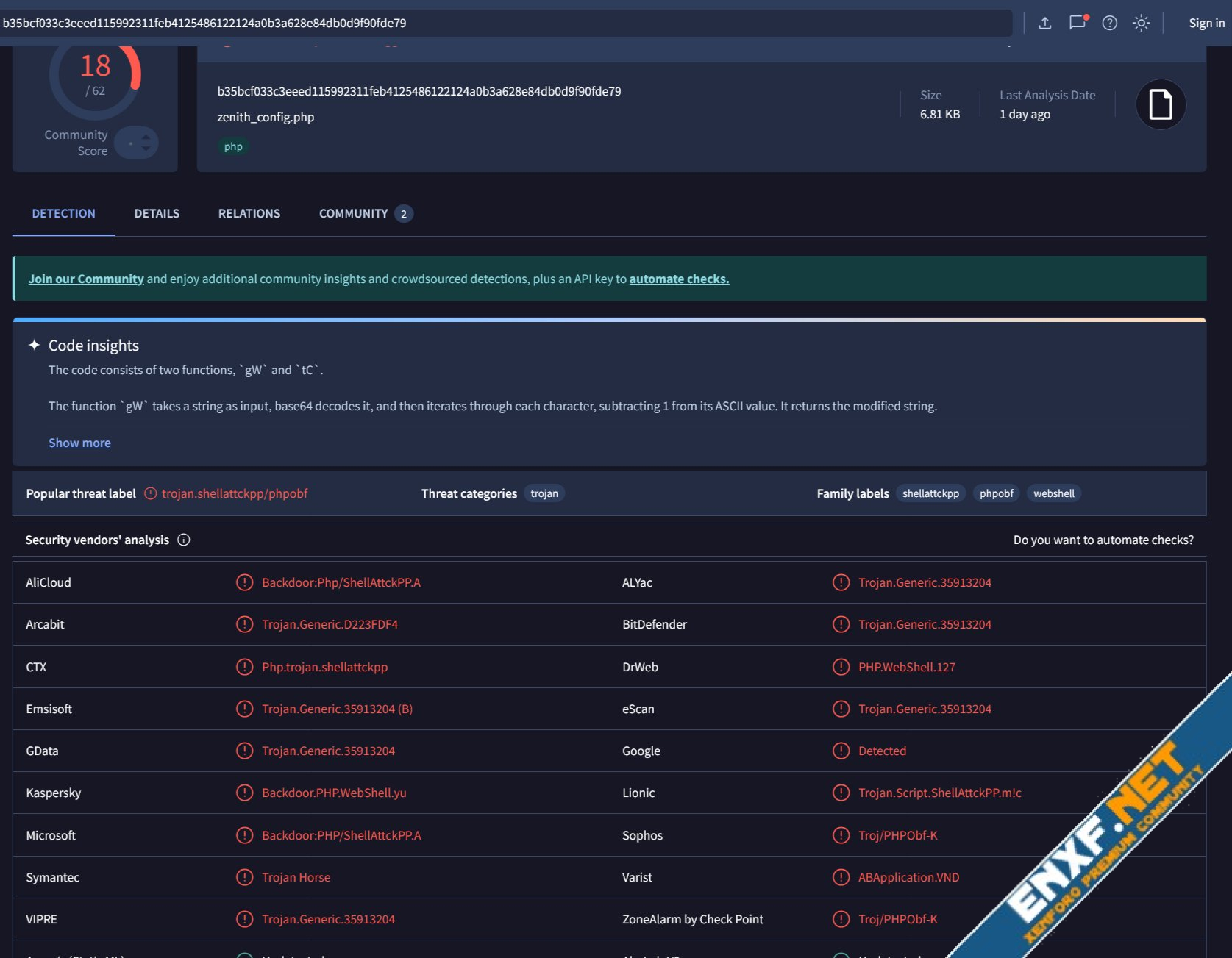Select the Detected result for Google
This screenshot has height=958, width=1232.
[x=882, y=751]
